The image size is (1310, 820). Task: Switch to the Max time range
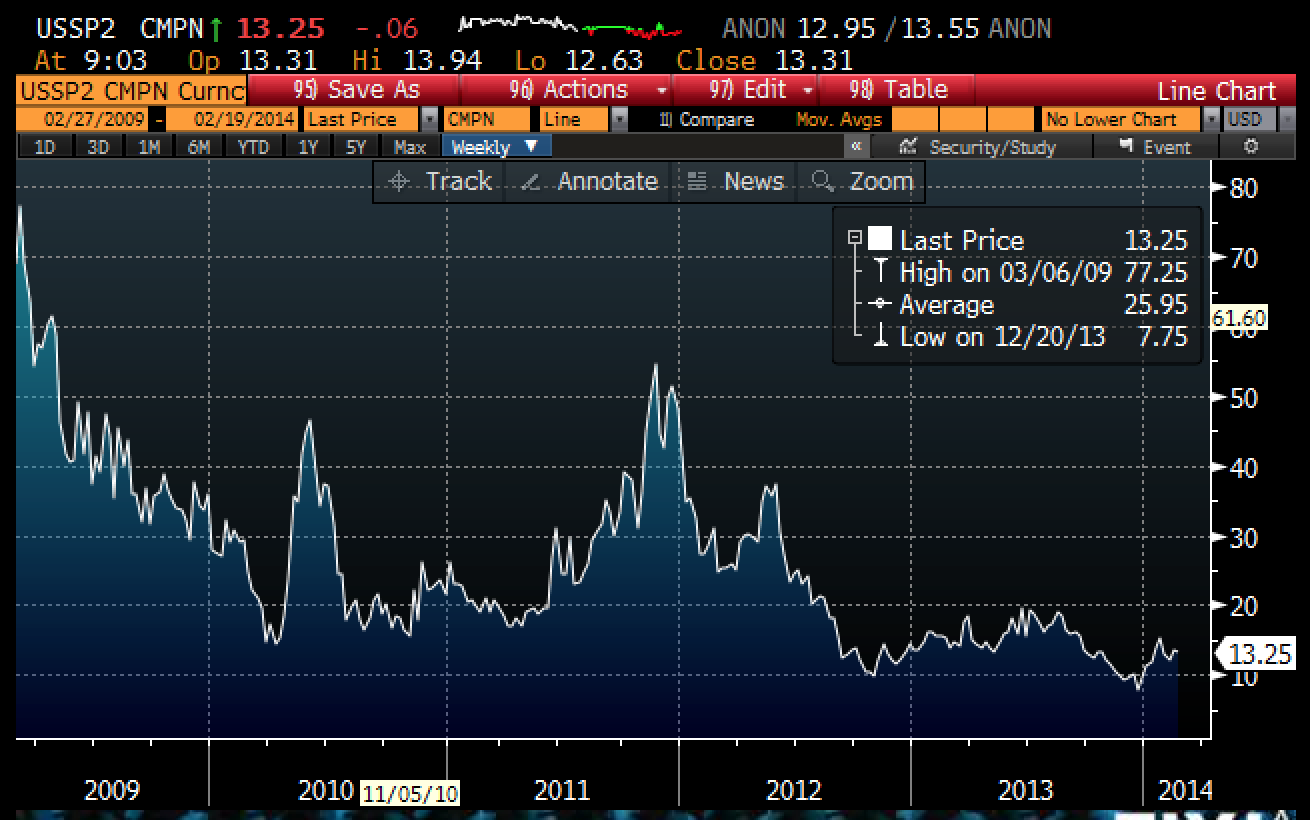tap(409, 147)
